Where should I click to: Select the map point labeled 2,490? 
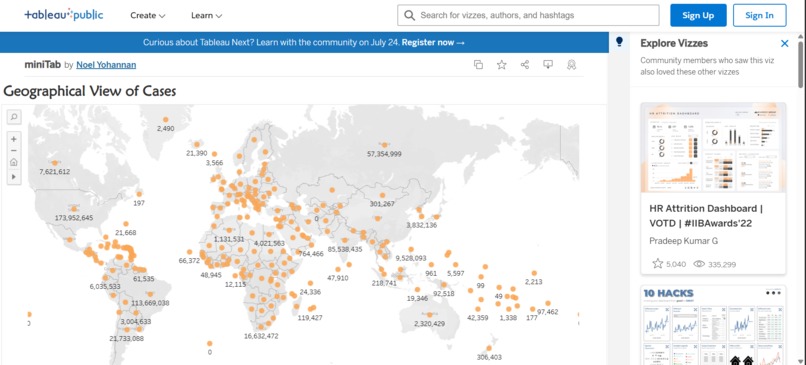(166, 120)
